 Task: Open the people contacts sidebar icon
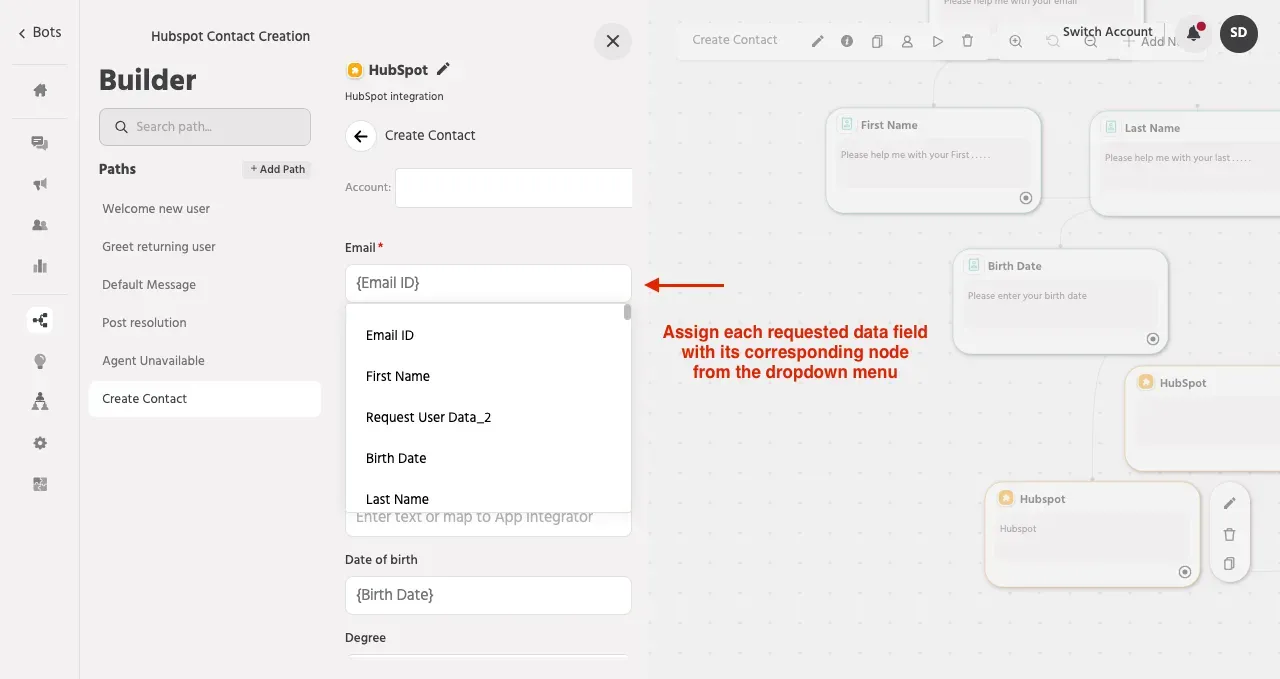click(40, 225)
